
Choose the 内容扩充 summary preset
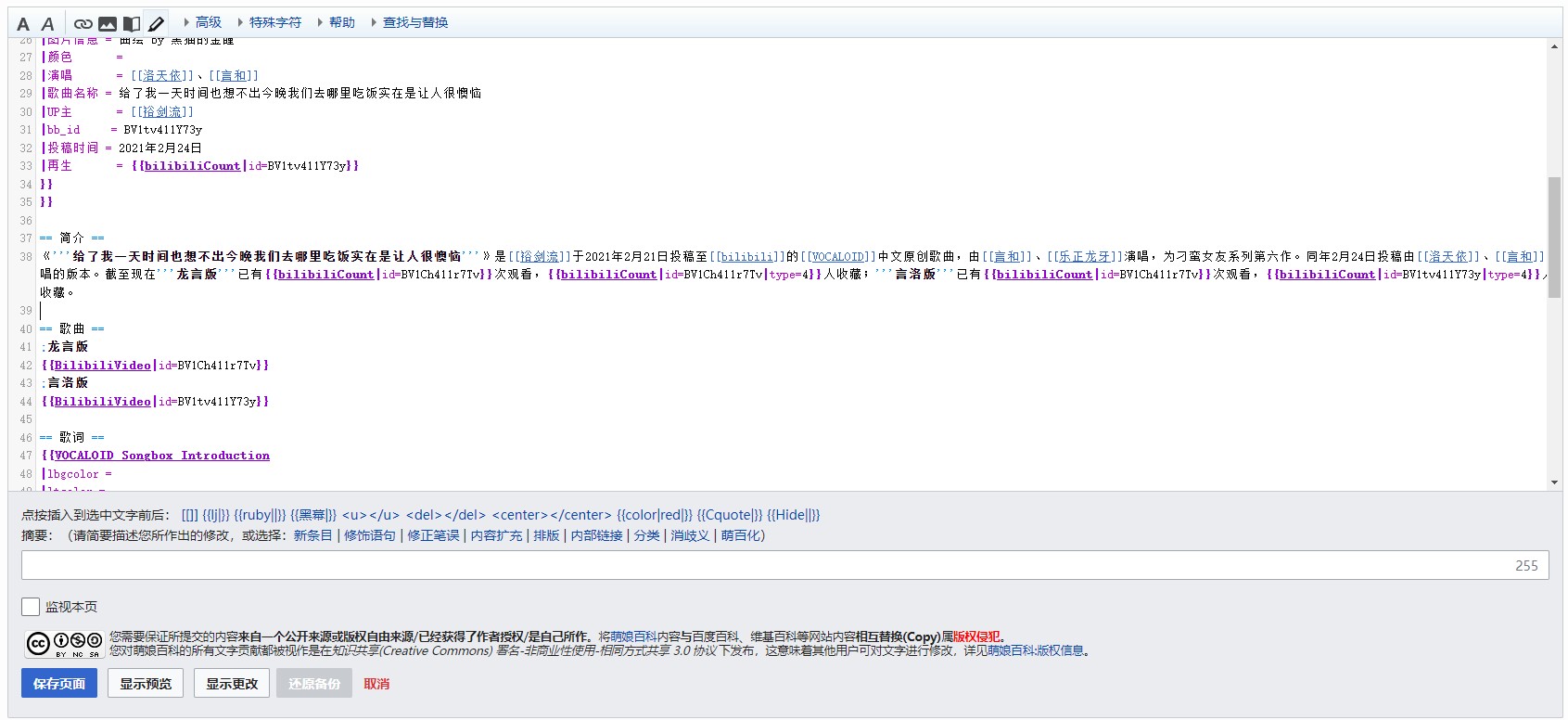(x=496, y=535)
